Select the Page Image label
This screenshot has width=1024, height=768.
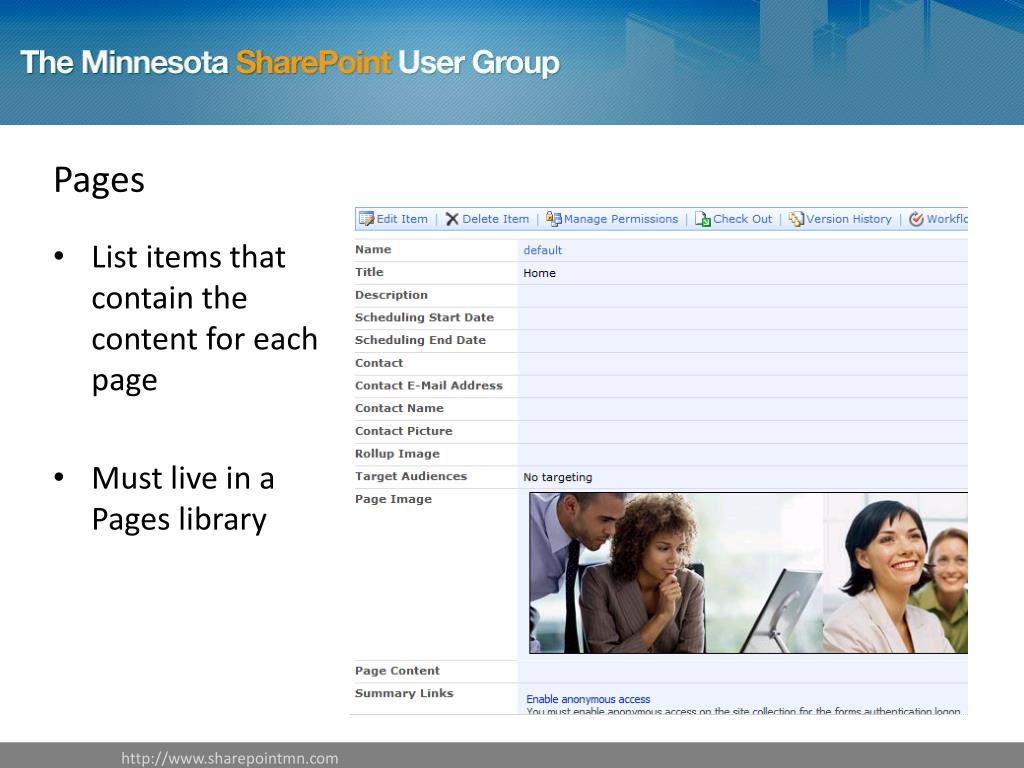[x=394, y=500]
